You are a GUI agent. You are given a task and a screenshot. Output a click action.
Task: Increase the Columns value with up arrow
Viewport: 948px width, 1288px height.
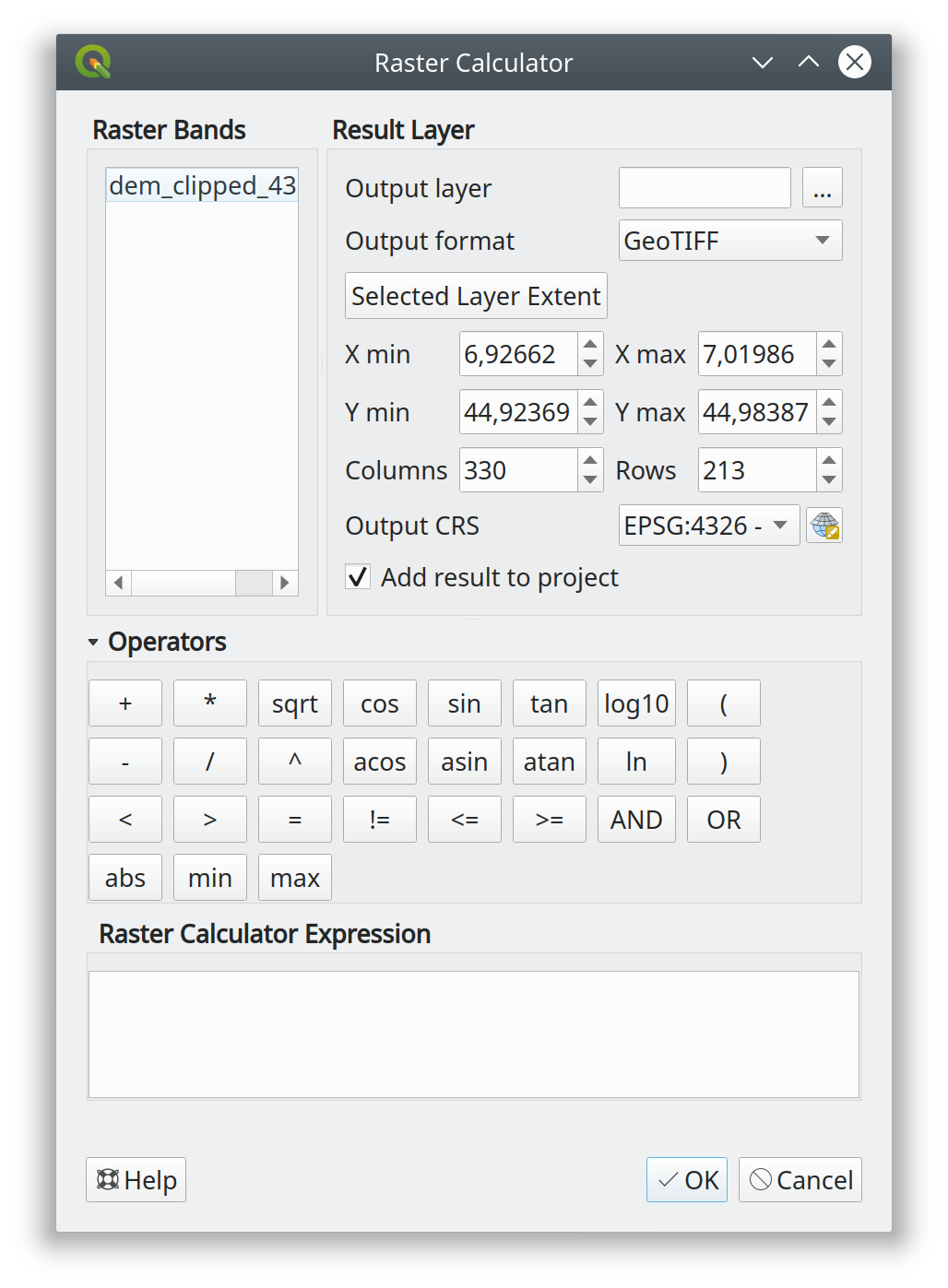point(590,461)
